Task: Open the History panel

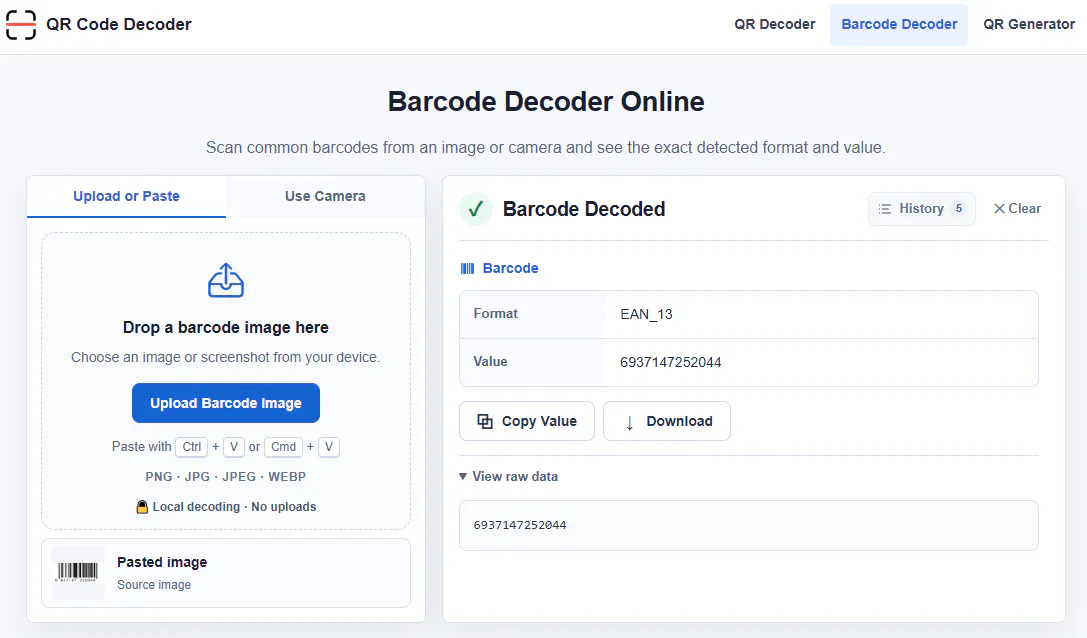Action: [x=921, y=209]
